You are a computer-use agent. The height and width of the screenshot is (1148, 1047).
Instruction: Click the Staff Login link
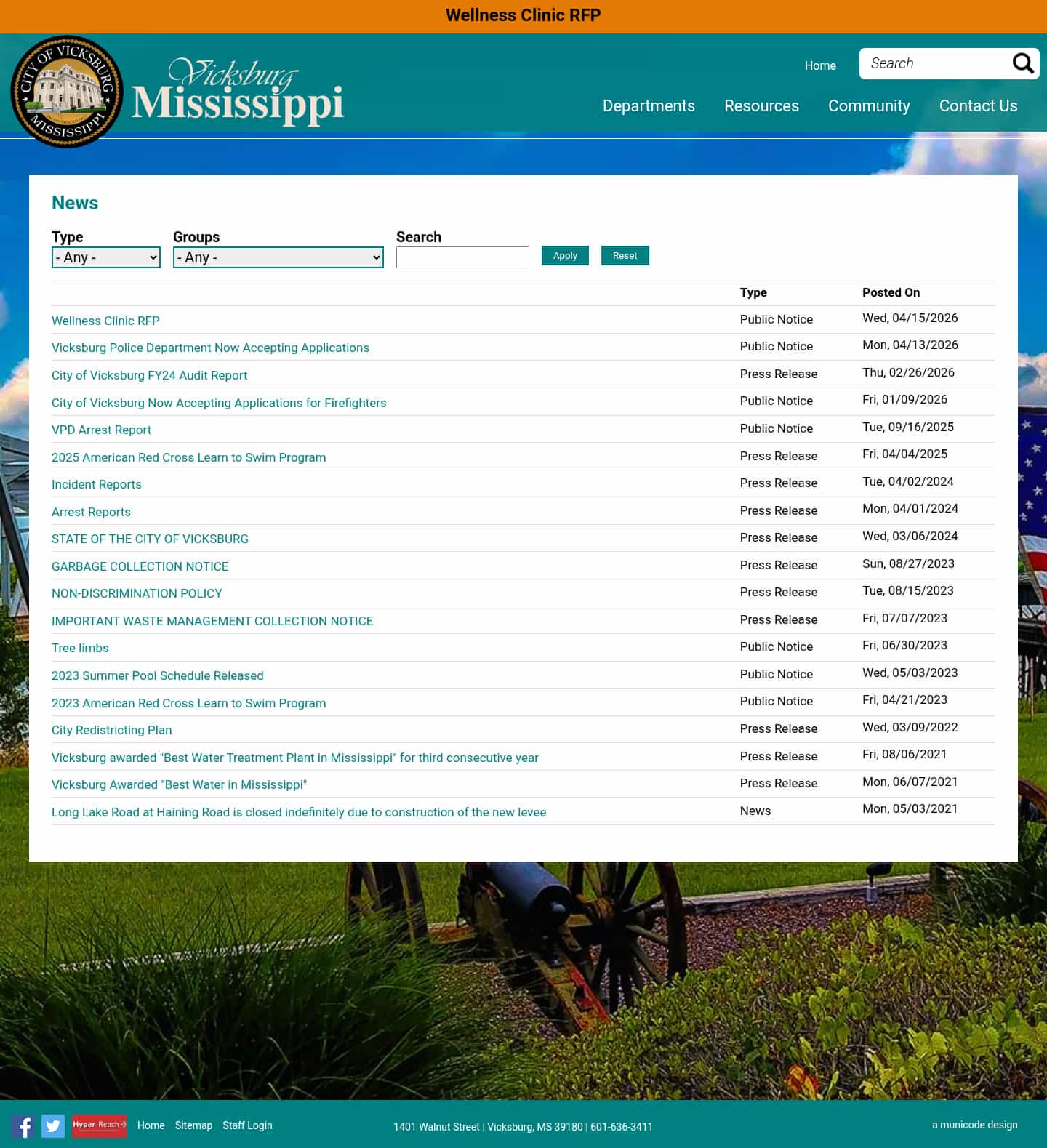(x=247, y=1125)
